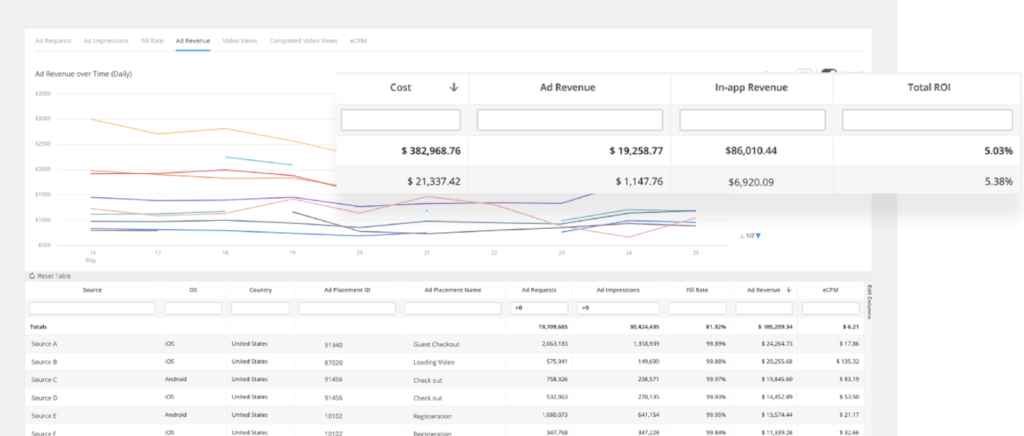Image resolution: width=1024 pixels, height=436 pixels.
Task: Open the Ad Impressions tab
Action: [106, 40]
